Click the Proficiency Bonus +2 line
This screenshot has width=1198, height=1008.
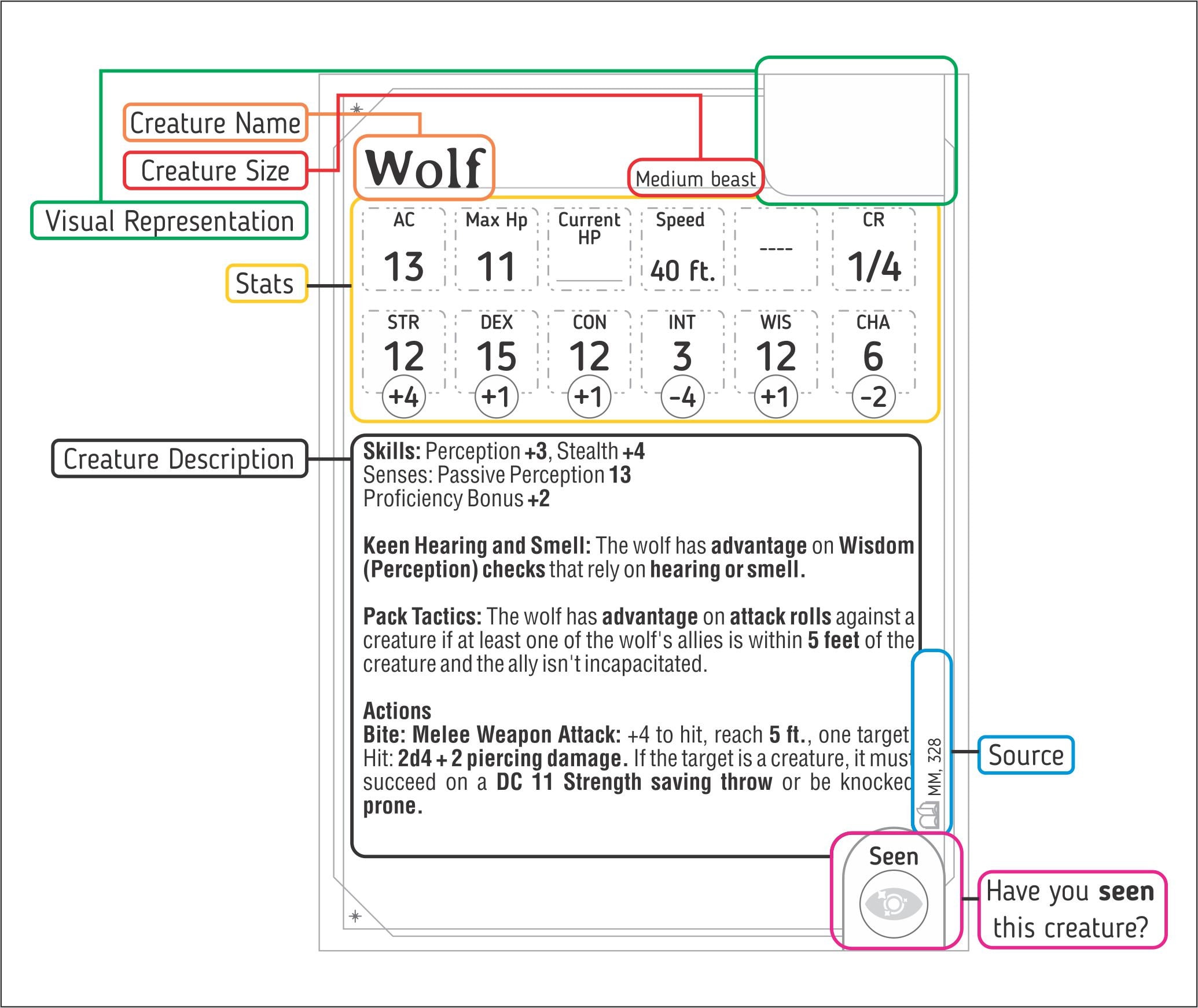click(x=456, y=499)
